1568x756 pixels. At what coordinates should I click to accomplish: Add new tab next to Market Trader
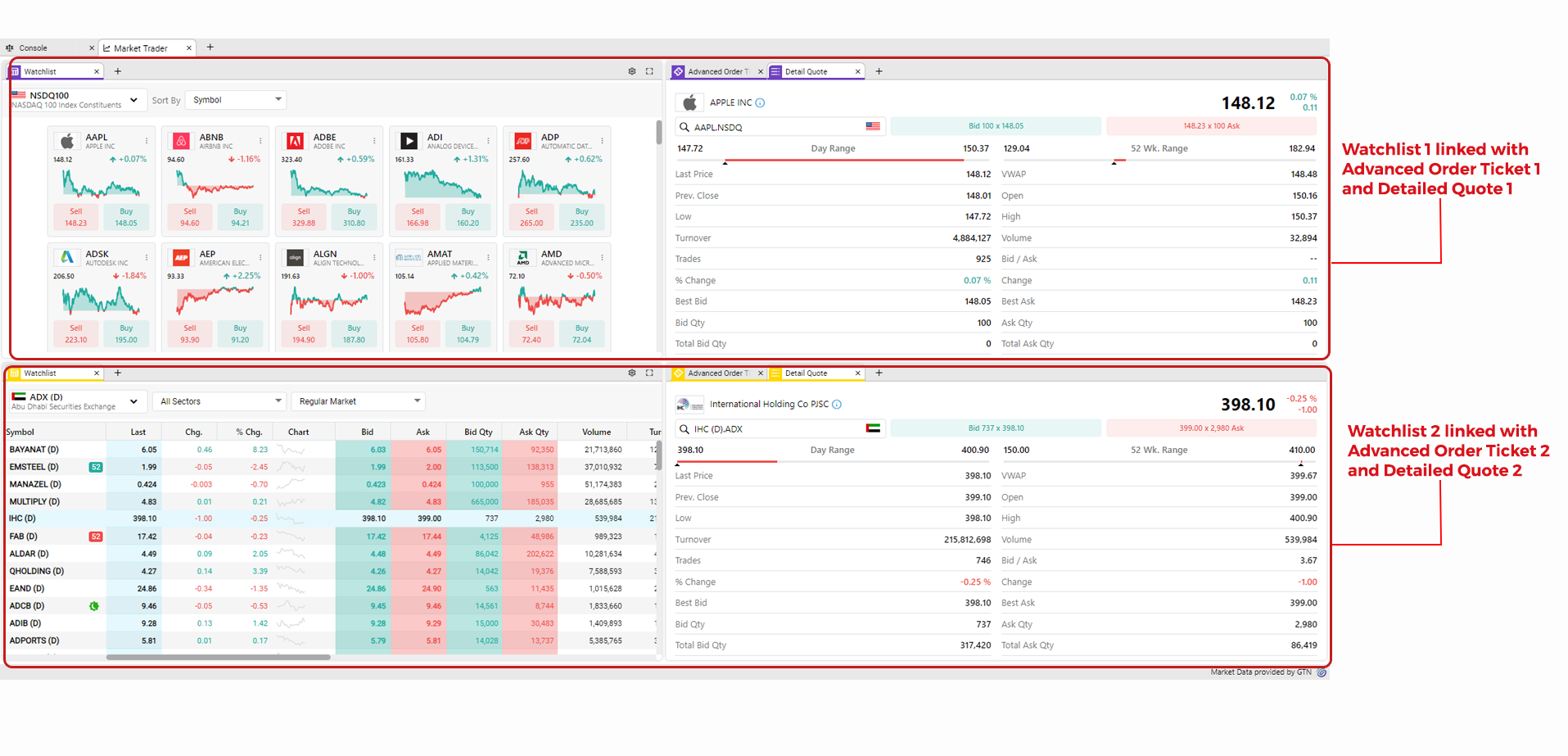point(210,48)
